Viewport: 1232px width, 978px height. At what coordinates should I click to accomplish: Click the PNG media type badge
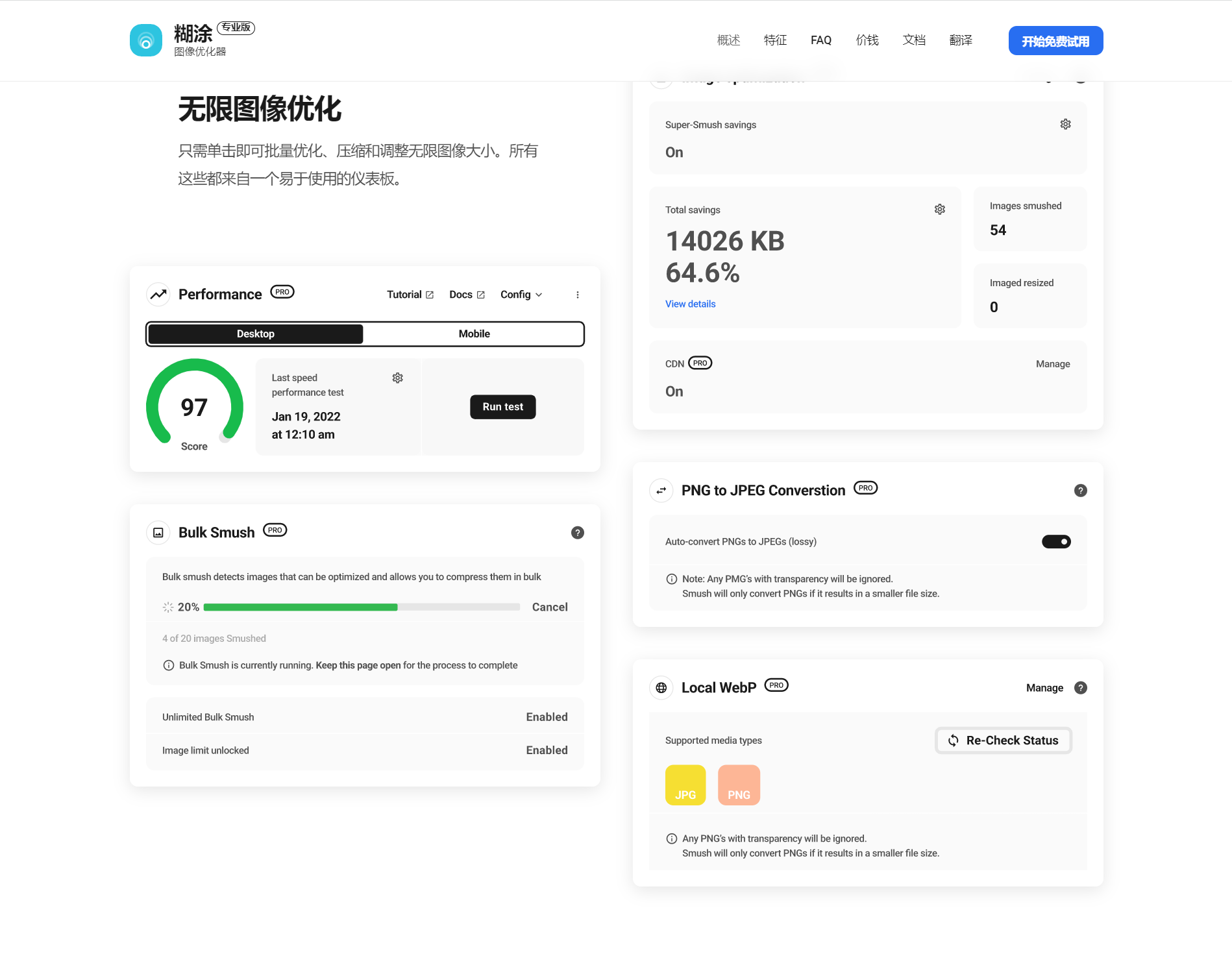click(739, 785)
